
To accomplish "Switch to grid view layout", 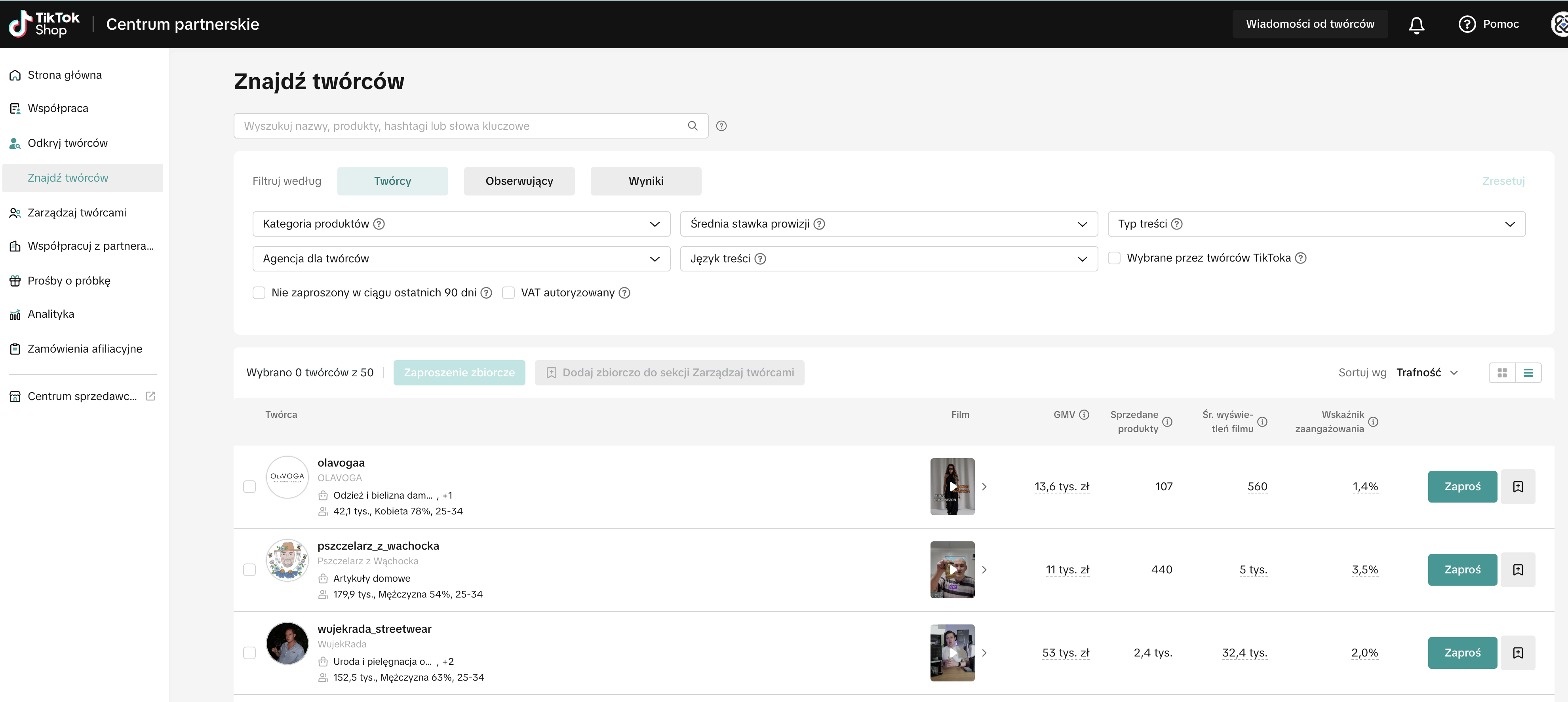I will (1502, 373).
